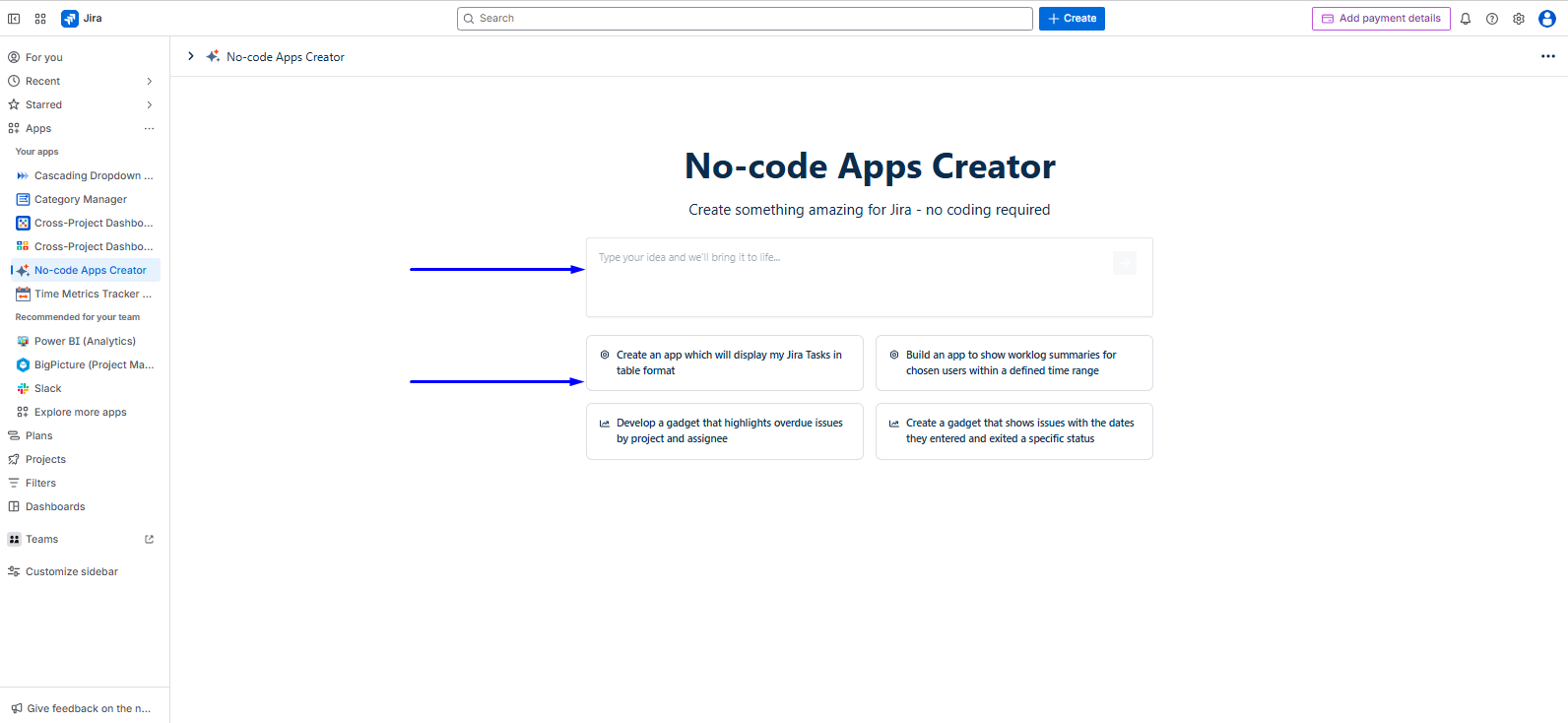1568x723 pixels.
Task: Choose the display Jira Tasks in table format suggestion
Action: (725, 362)
